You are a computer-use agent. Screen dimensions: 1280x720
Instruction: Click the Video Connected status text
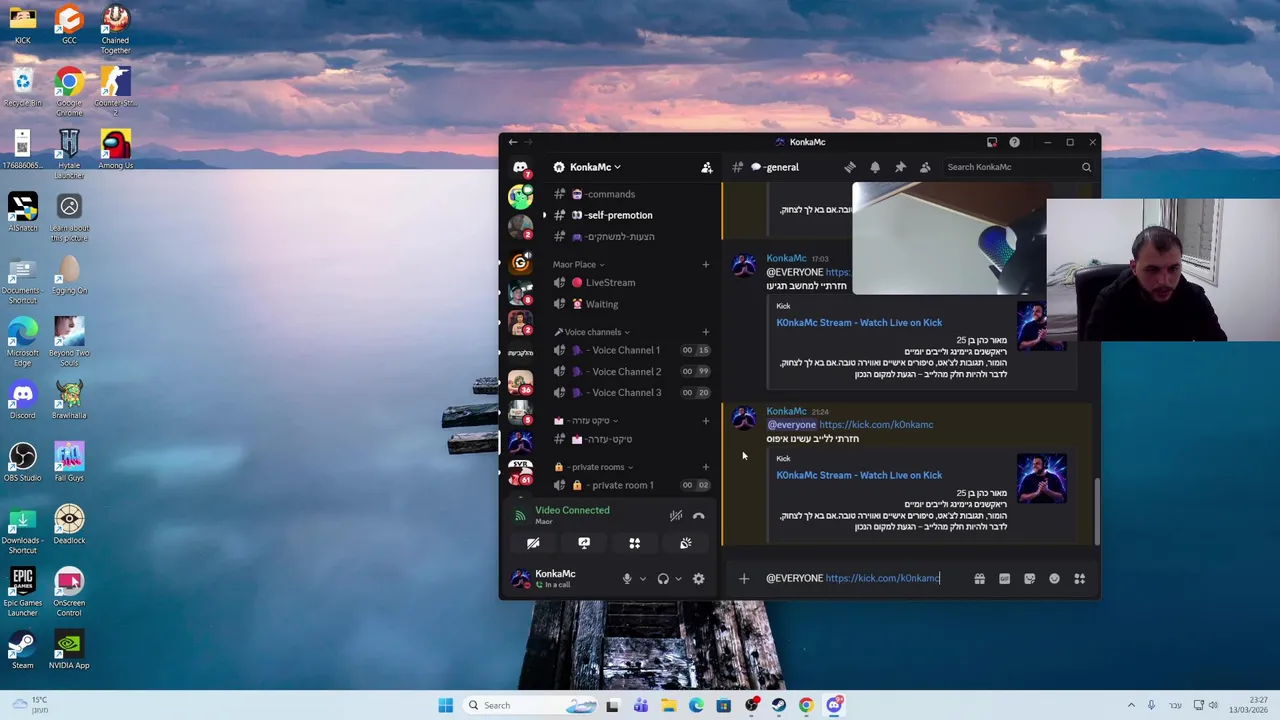click(x=572, y=510)
